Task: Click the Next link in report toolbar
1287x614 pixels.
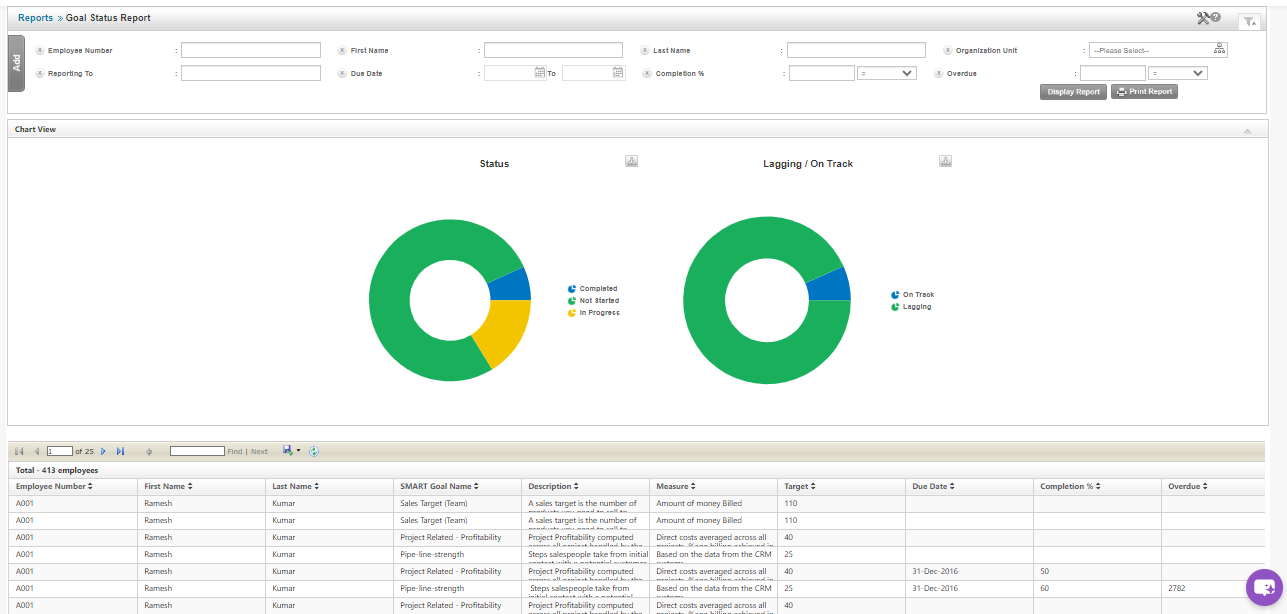Action: pyautogui.click(x=259, y=452)
